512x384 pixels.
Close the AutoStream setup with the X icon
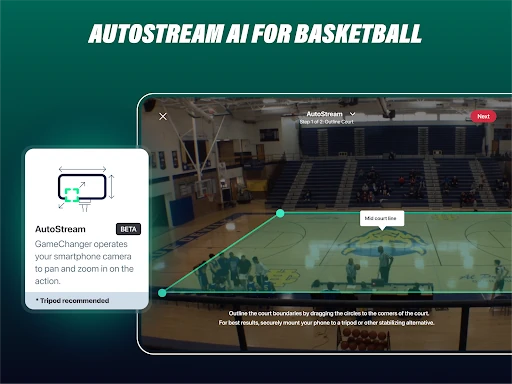tap(163, 116)
